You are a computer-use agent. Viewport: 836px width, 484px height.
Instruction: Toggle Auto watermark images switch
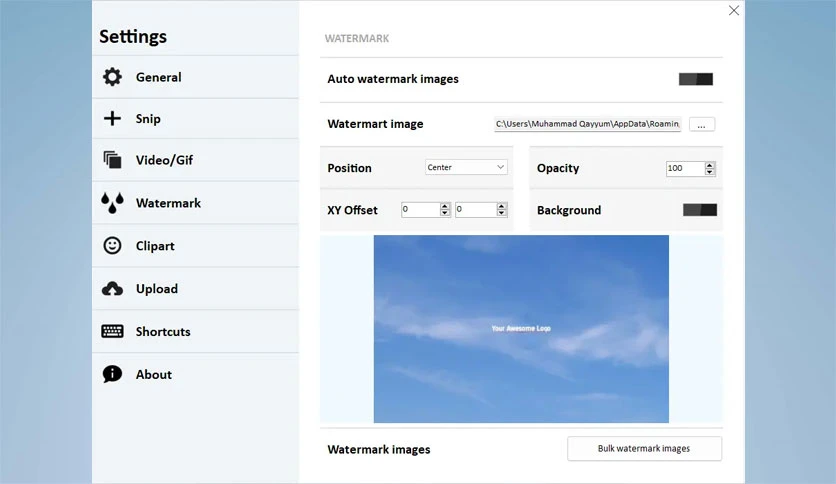pos(696,79)
